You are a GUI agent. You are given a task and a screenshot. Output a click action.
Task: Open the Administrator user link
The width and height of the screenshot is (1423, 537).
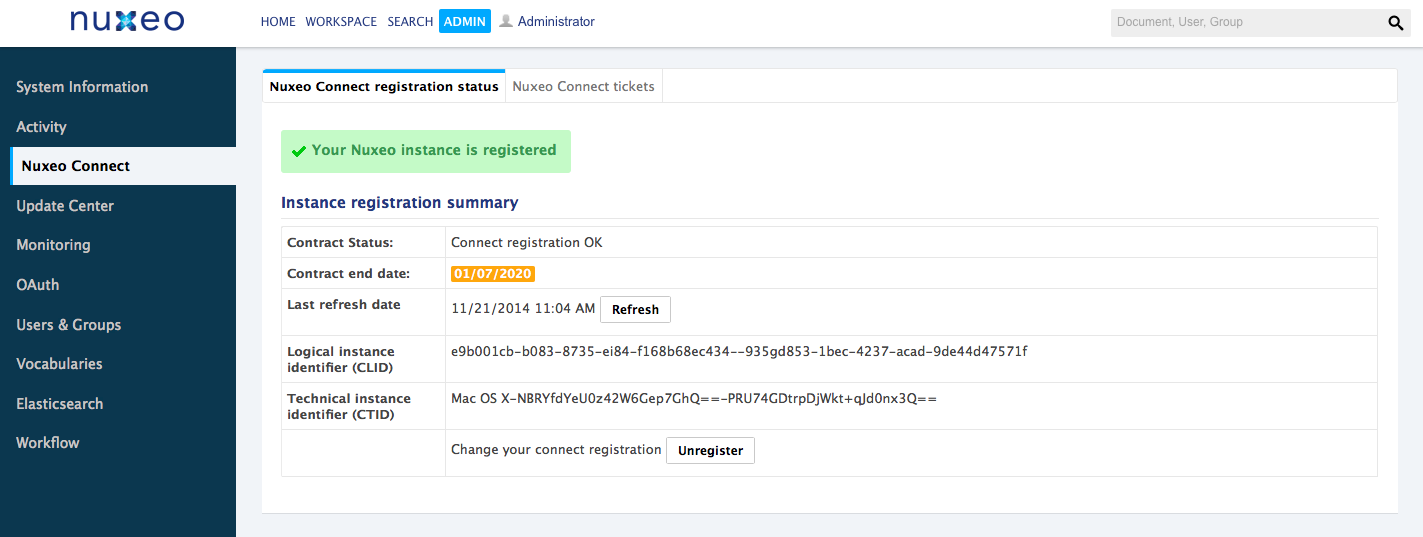pyautogui.click(x=556, y=21)
